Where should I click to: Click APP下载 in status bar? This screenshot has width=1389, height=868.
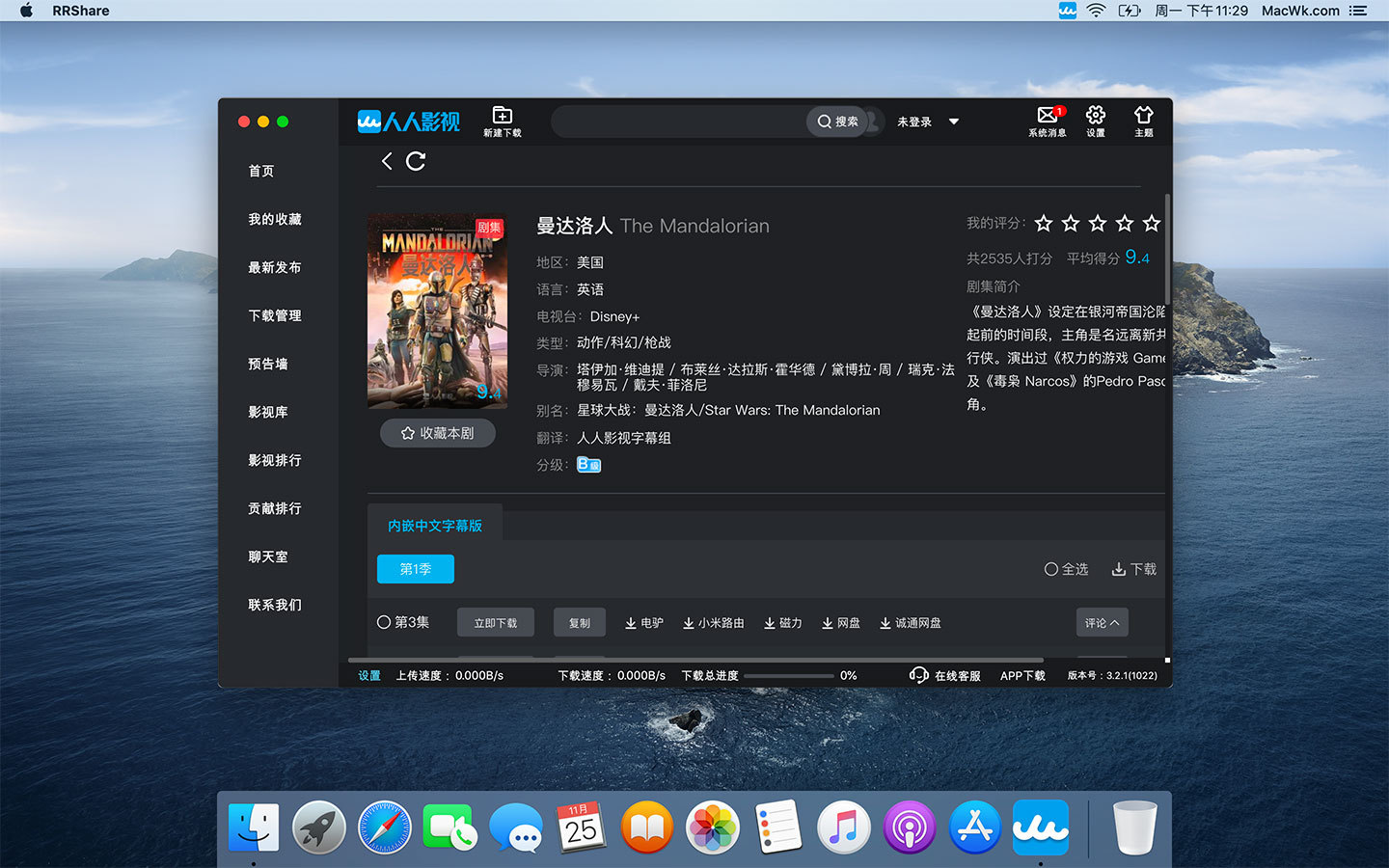1022,675
